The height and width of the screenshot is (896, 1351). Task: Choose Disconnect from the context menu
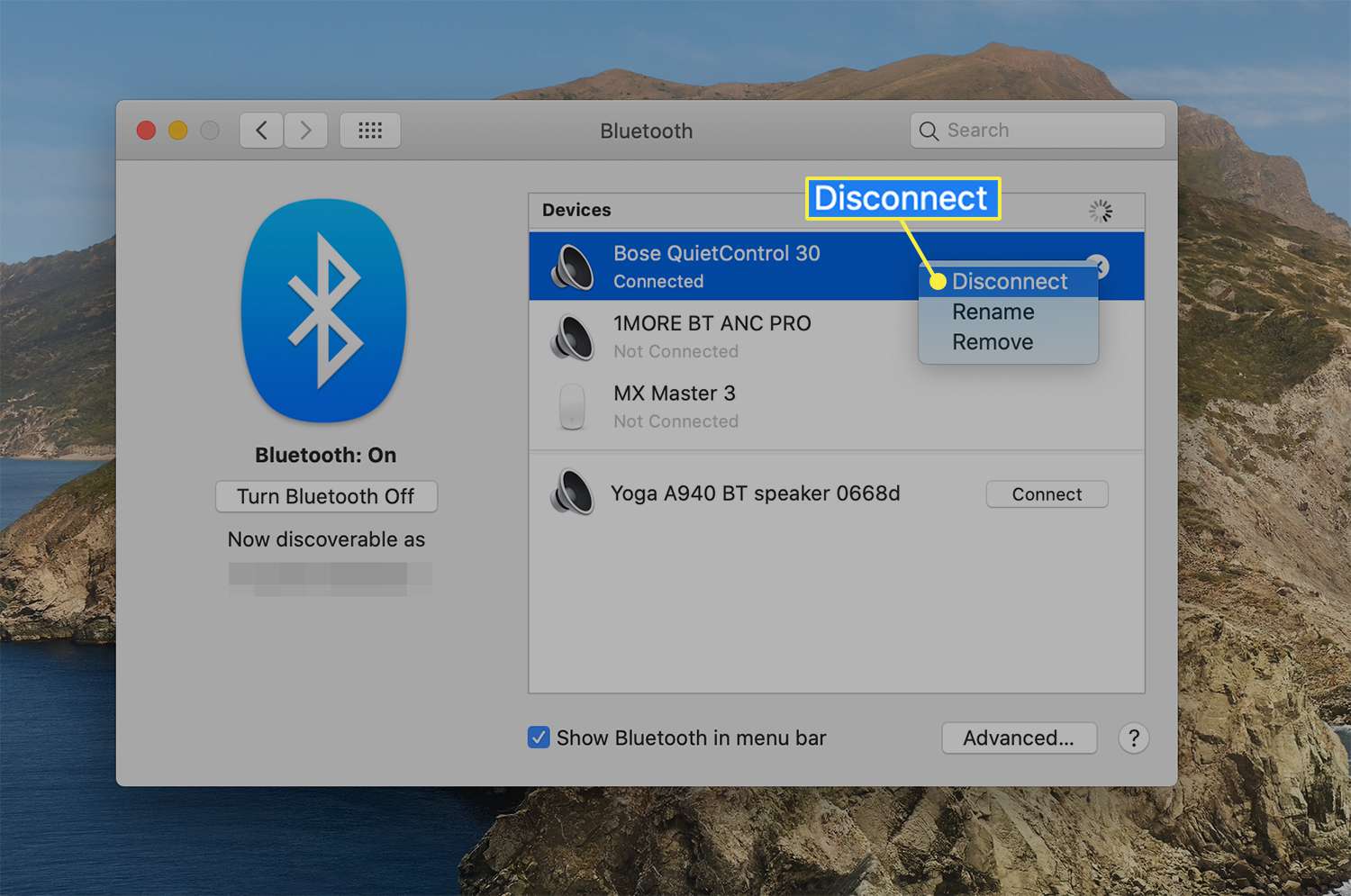pyautogui.click(x=1009, y=282)
